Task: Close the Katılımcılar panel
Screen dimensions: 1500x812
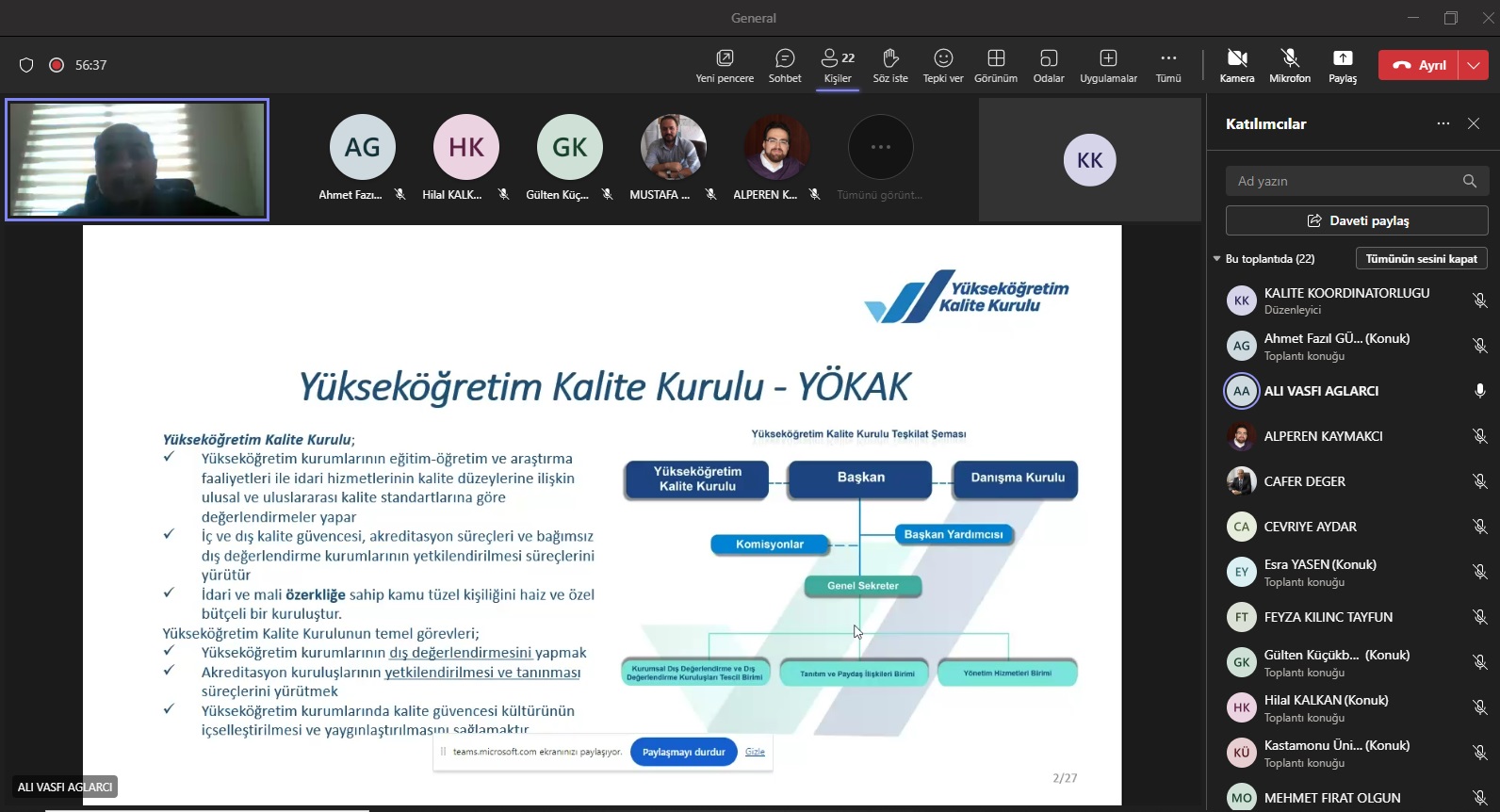Action: click(x=1474, y=123)
